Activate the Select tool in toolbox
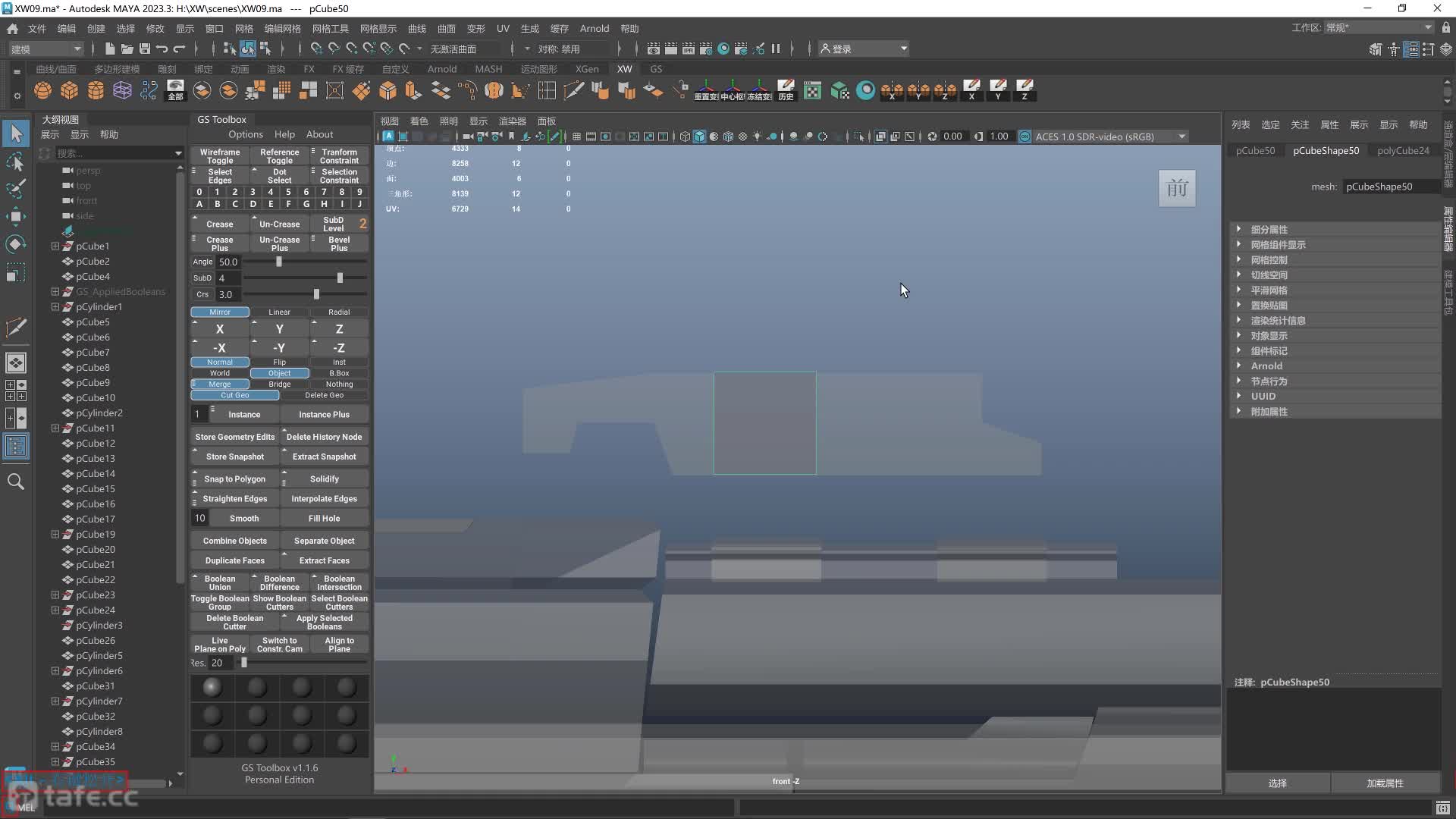 [x=16, y=133]
